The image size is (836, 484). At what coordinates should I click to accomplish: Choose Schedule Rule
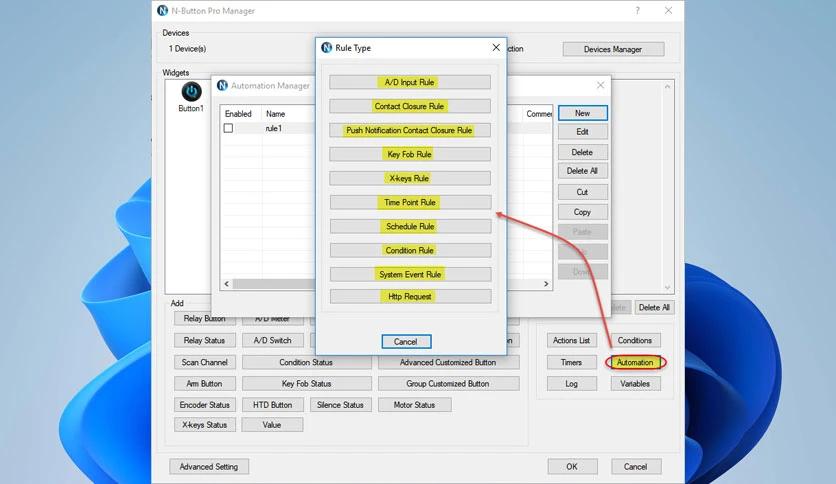(x=410, y=226)
